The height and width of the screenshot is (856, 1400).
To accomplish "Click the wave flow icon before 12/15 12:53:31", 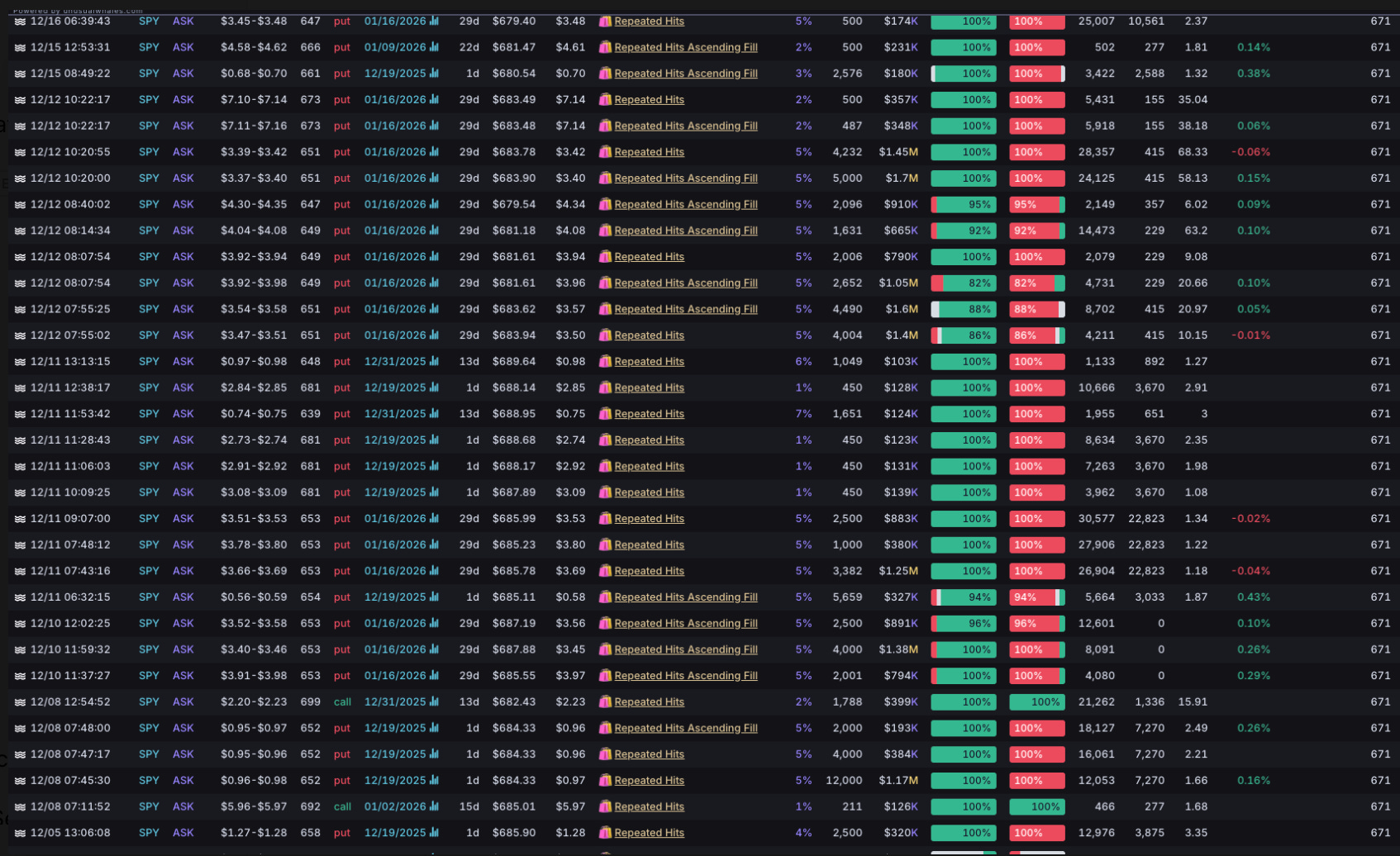I will click(20, 48).
